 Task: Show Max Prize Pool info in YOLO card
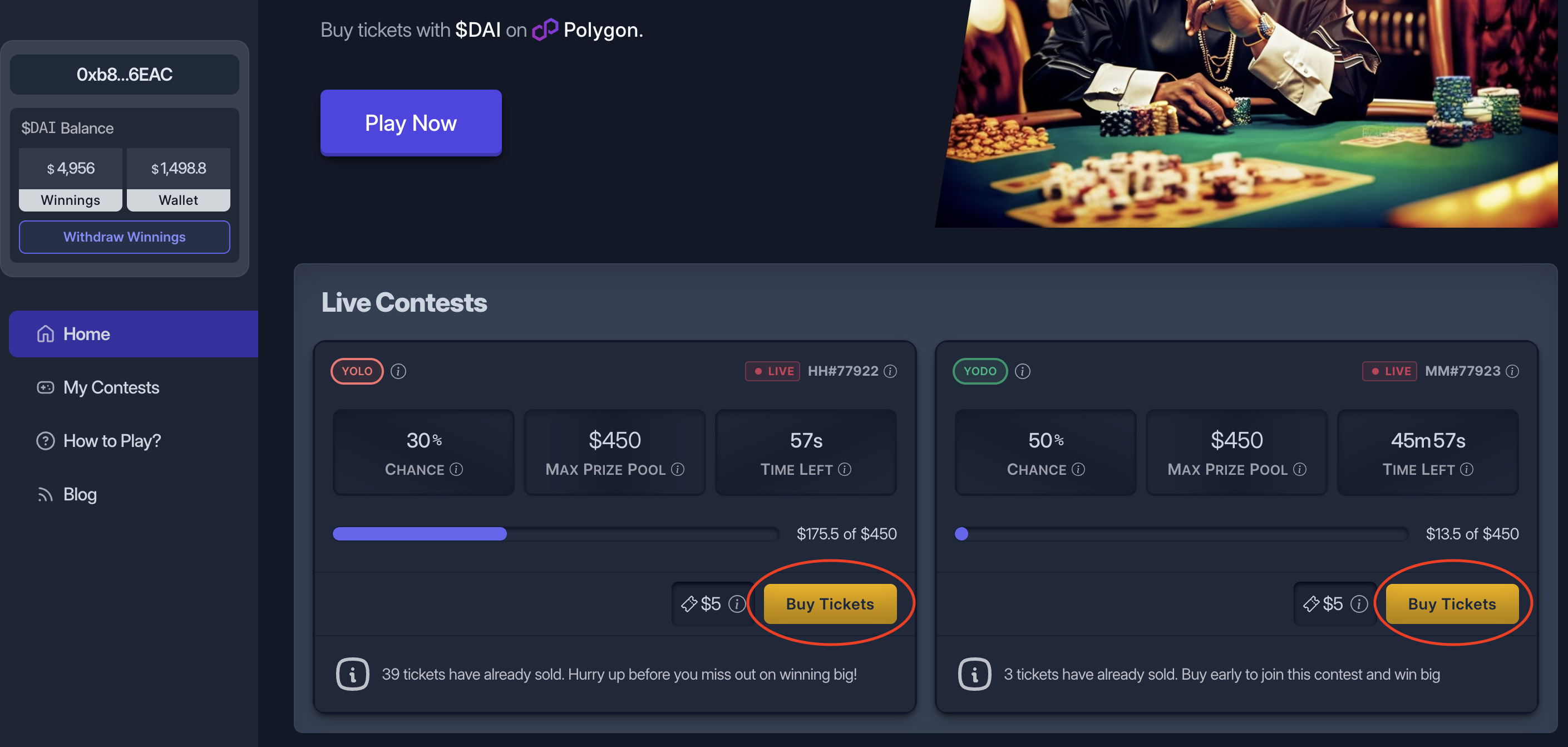point(678,469)
